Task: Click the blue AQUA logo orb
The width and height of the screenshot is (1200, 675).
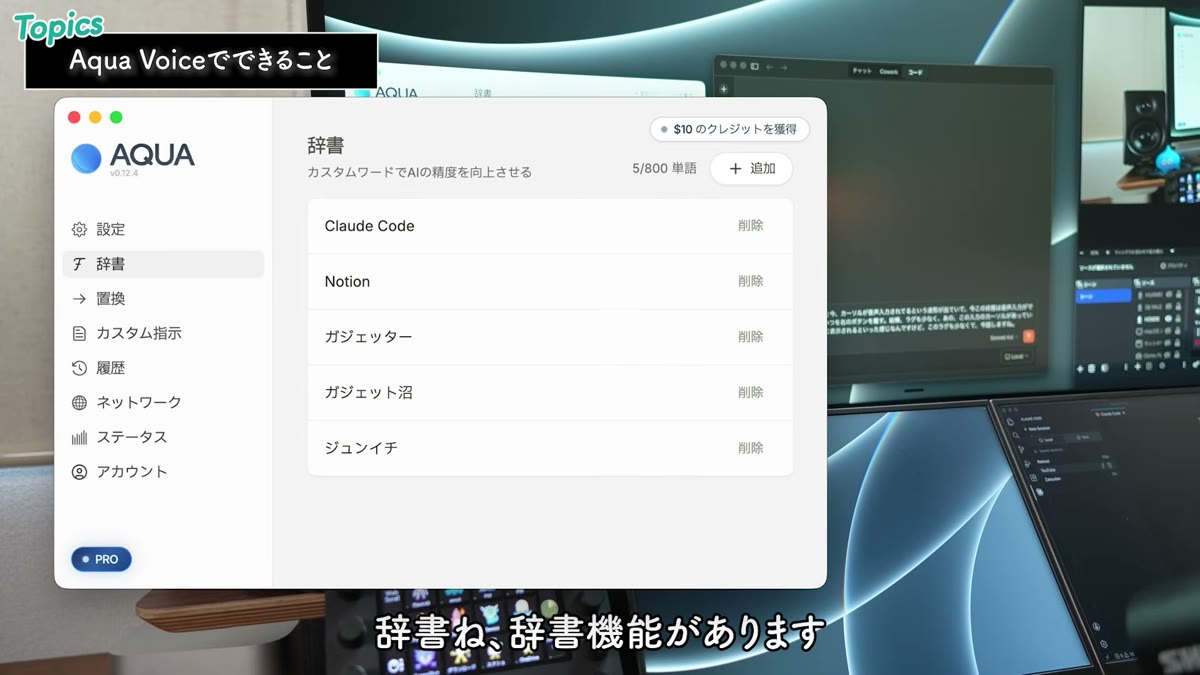Action: (86, 158)
